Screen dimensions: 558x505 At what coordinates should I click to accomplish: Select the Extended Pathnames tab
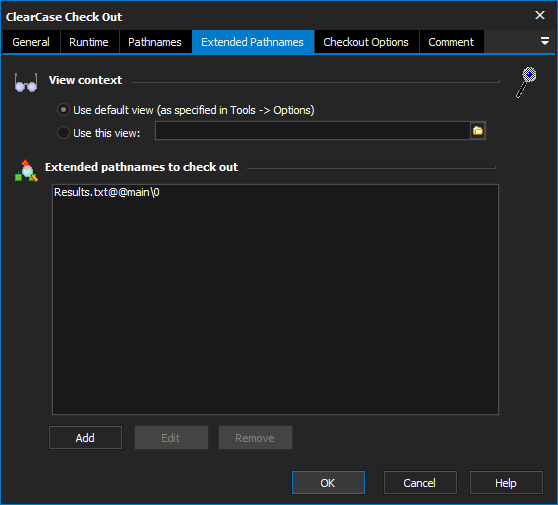[x=253, y=42]
